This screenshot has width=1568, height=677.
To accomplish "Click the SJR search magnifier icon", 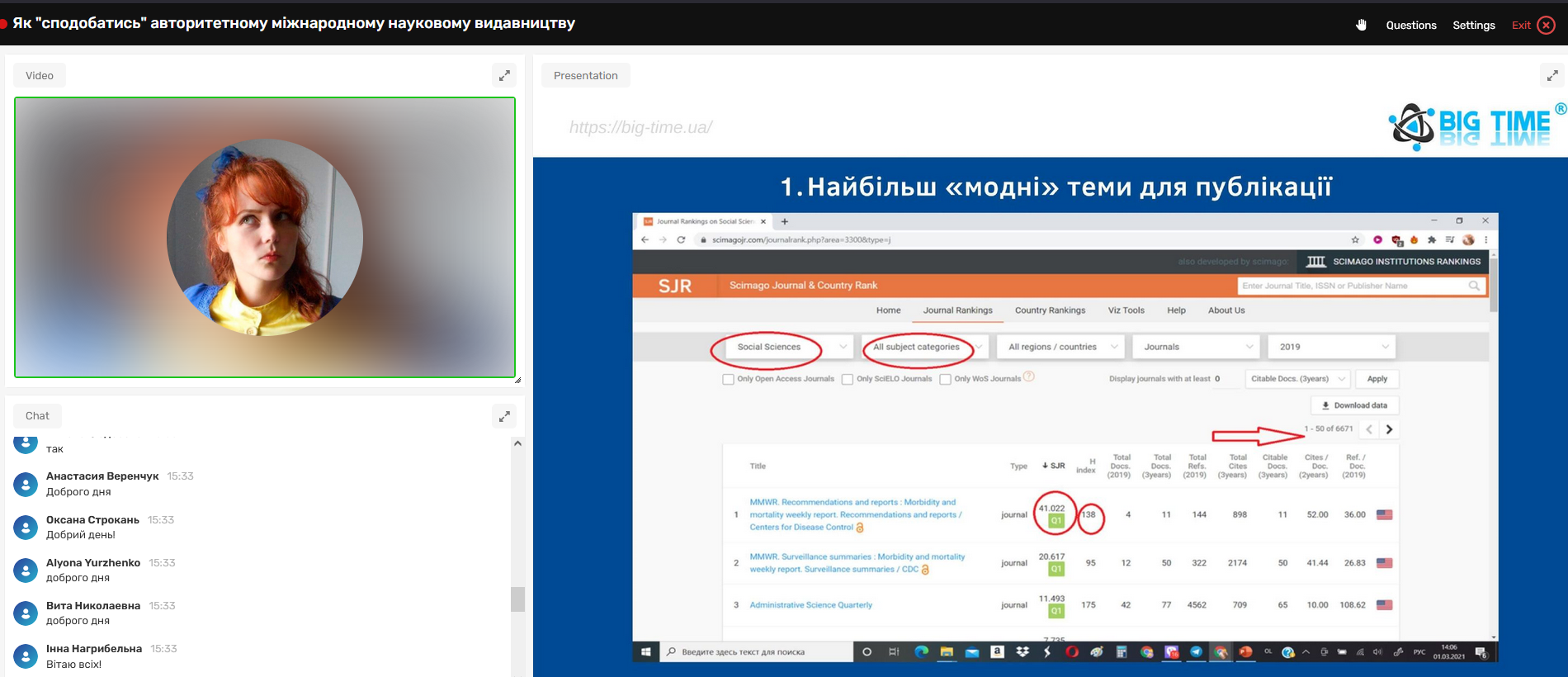I will point(1475,286).
